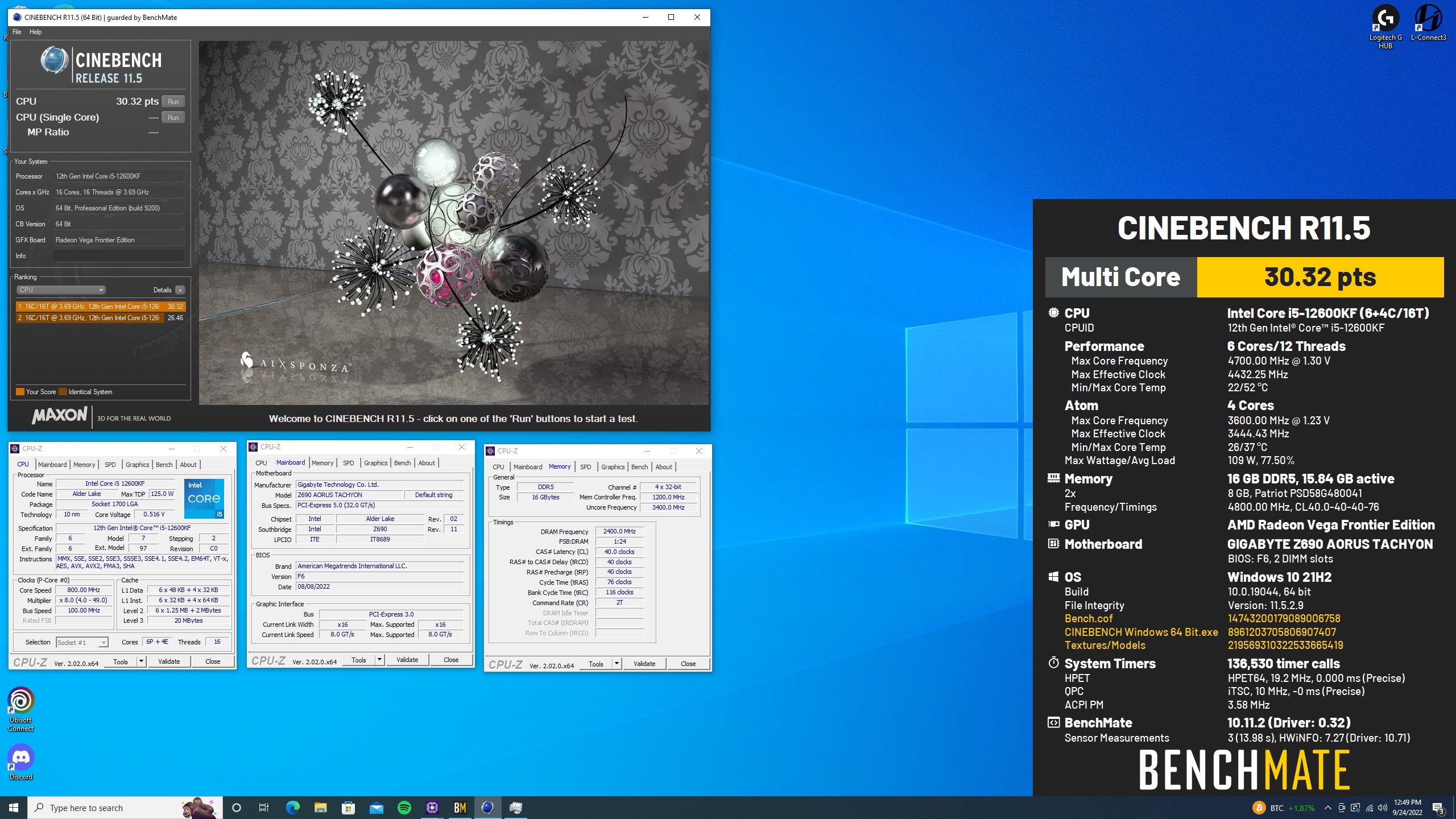Select the second ranking entry scoring 26.46
This screenshot has height=819, width=1456.
101,318
